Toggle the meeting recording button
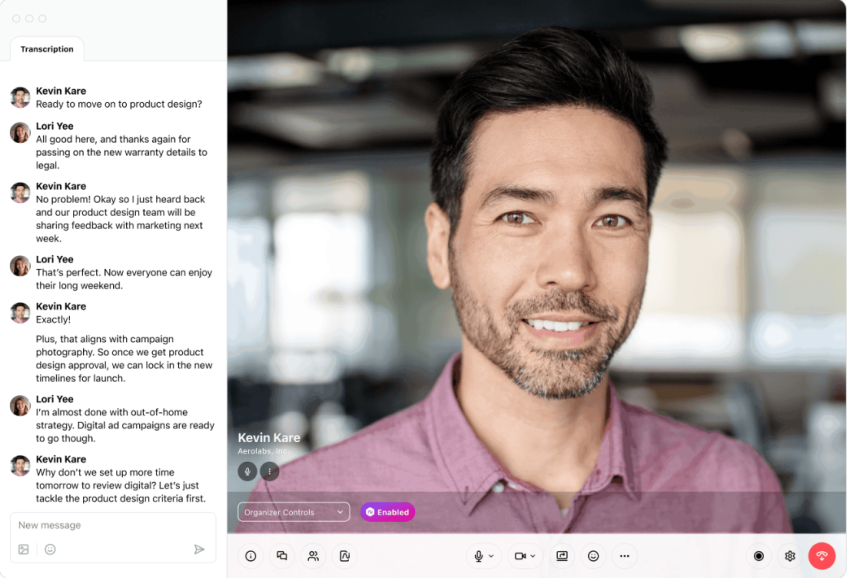This screenshot has width=850, height=578. [759, 556]
